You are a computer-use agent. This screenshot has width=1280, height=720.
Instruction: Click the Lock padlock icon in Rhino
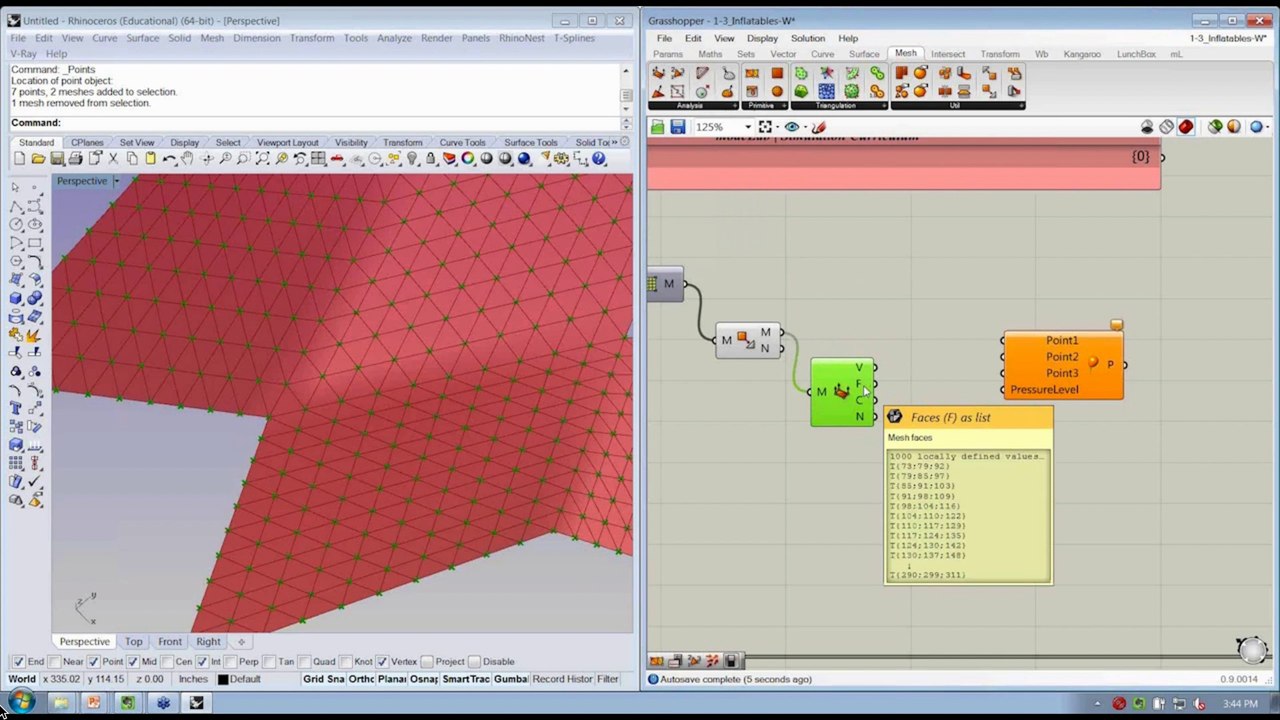(x=430, y=159)
